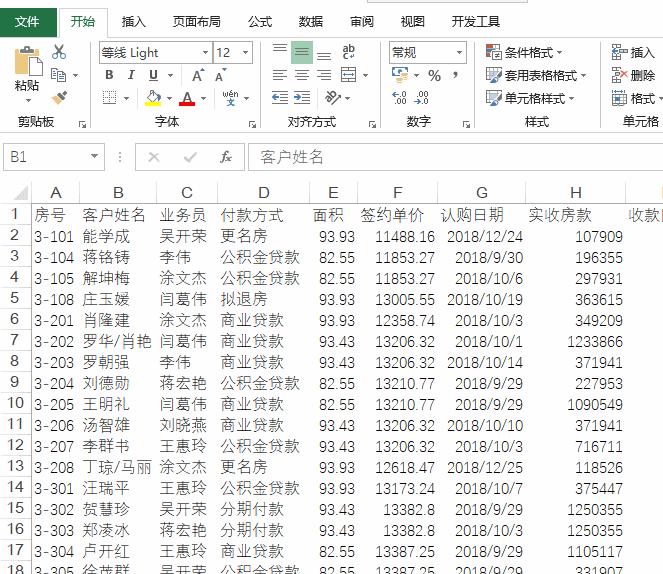663x574 pixels.
Task: Toggle underline formatting
Action: [153, 75]
